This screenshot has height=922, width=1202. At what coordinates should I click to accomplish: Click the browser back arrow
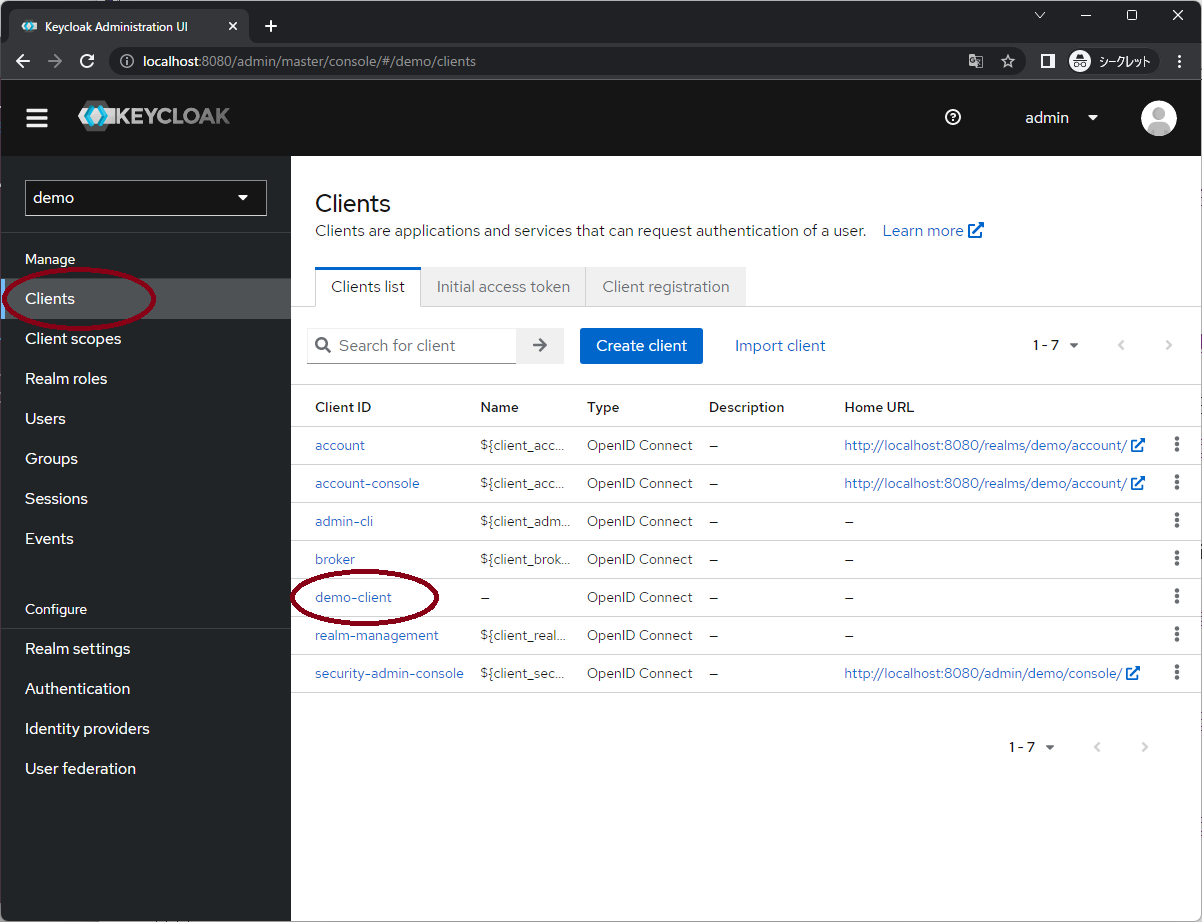[23, 61]
